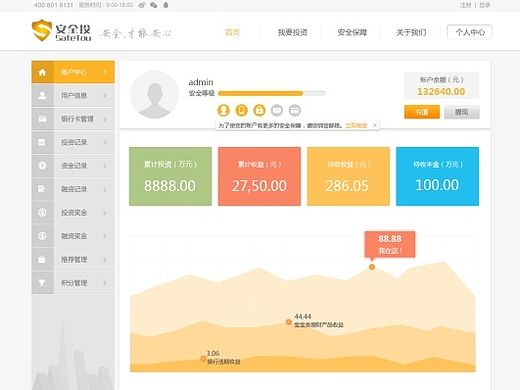Select 银行卡管理 label in the sidebar
The image size is (520, 390).
[x=77, y=119]
